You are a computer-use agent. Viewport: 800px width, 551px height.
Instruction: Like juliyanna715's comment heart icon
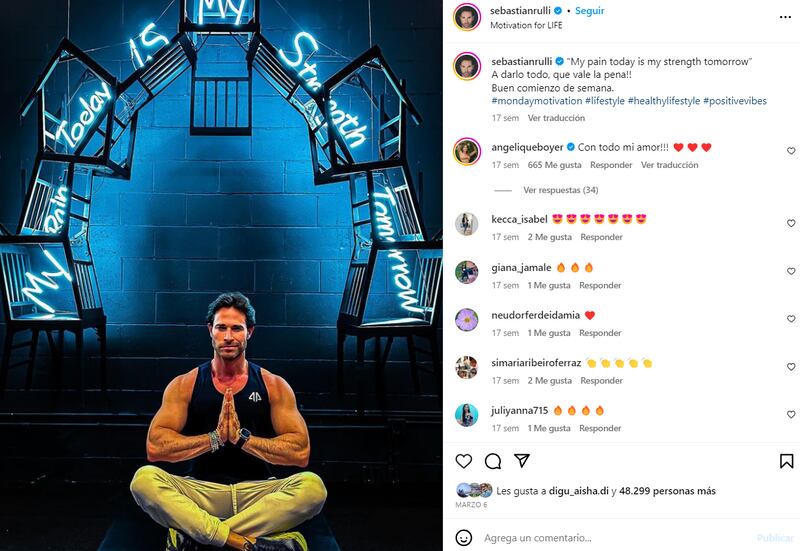pos(791,415)
